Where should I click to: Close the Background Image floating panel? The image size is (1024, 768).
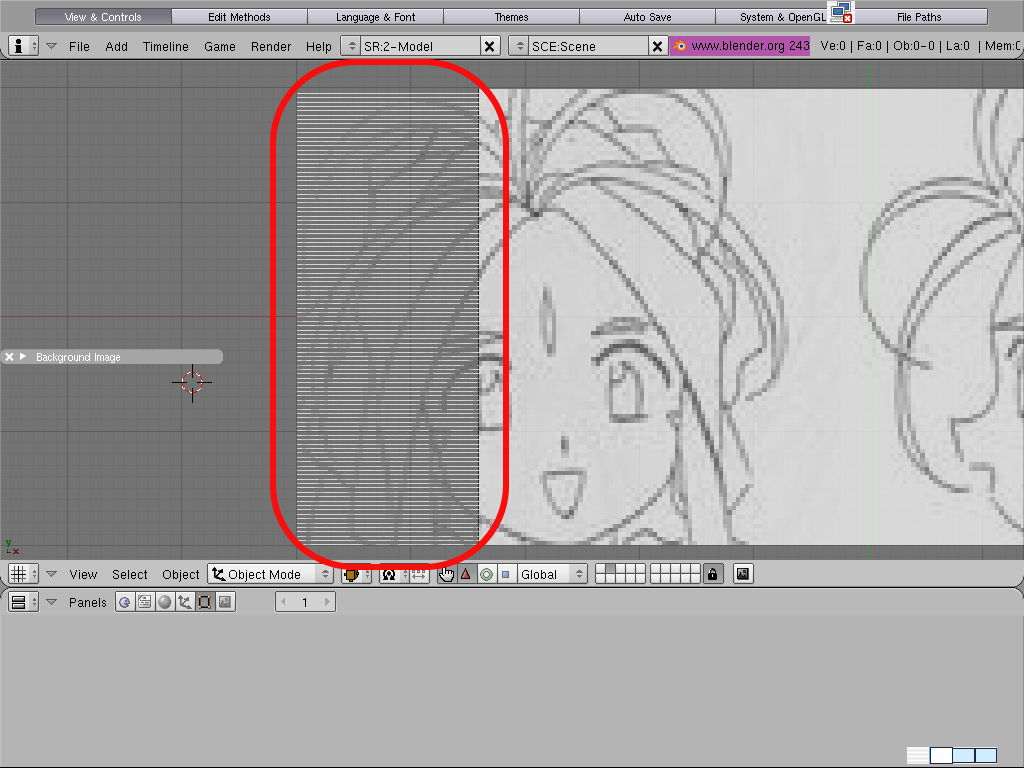click(x=9, y=357)
